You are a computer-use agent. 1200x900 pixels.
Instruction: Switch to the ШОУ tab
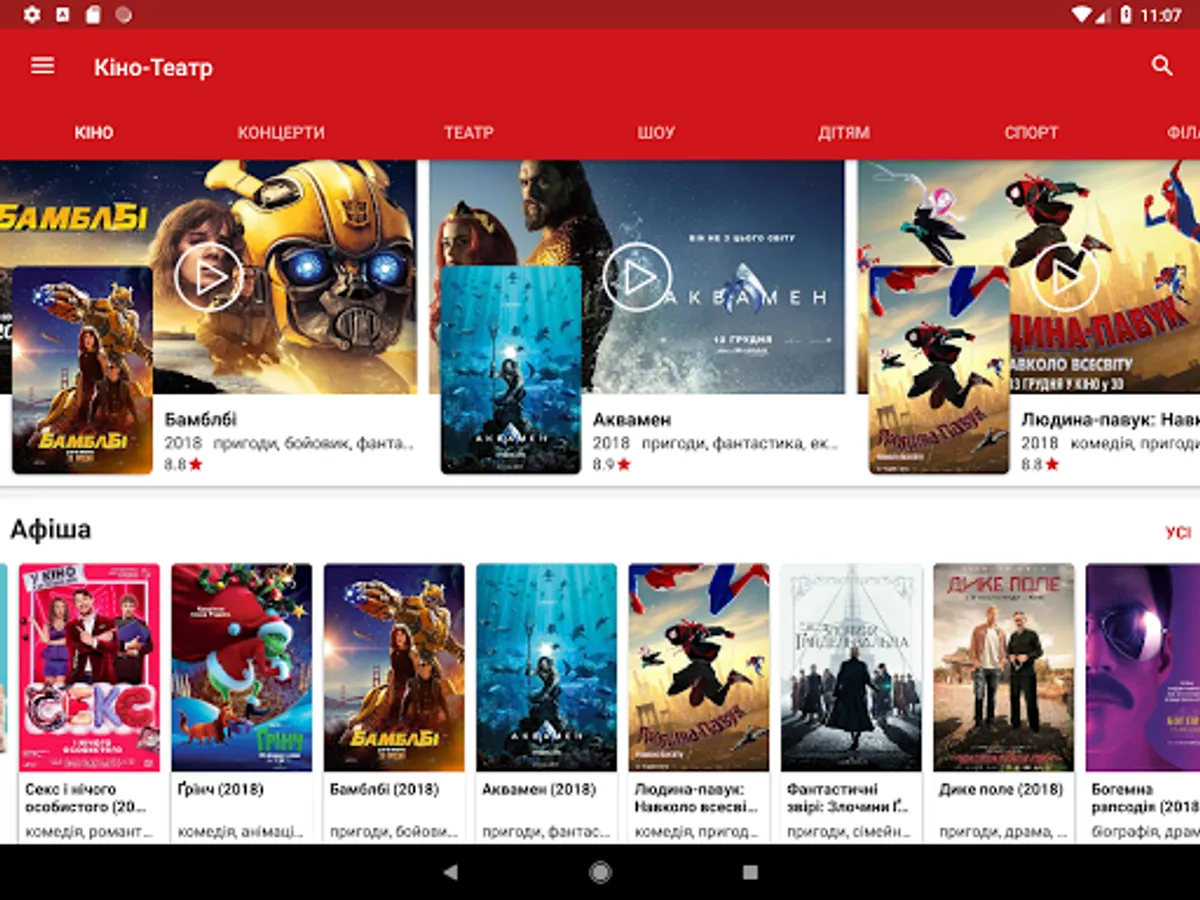coord(656,132)
